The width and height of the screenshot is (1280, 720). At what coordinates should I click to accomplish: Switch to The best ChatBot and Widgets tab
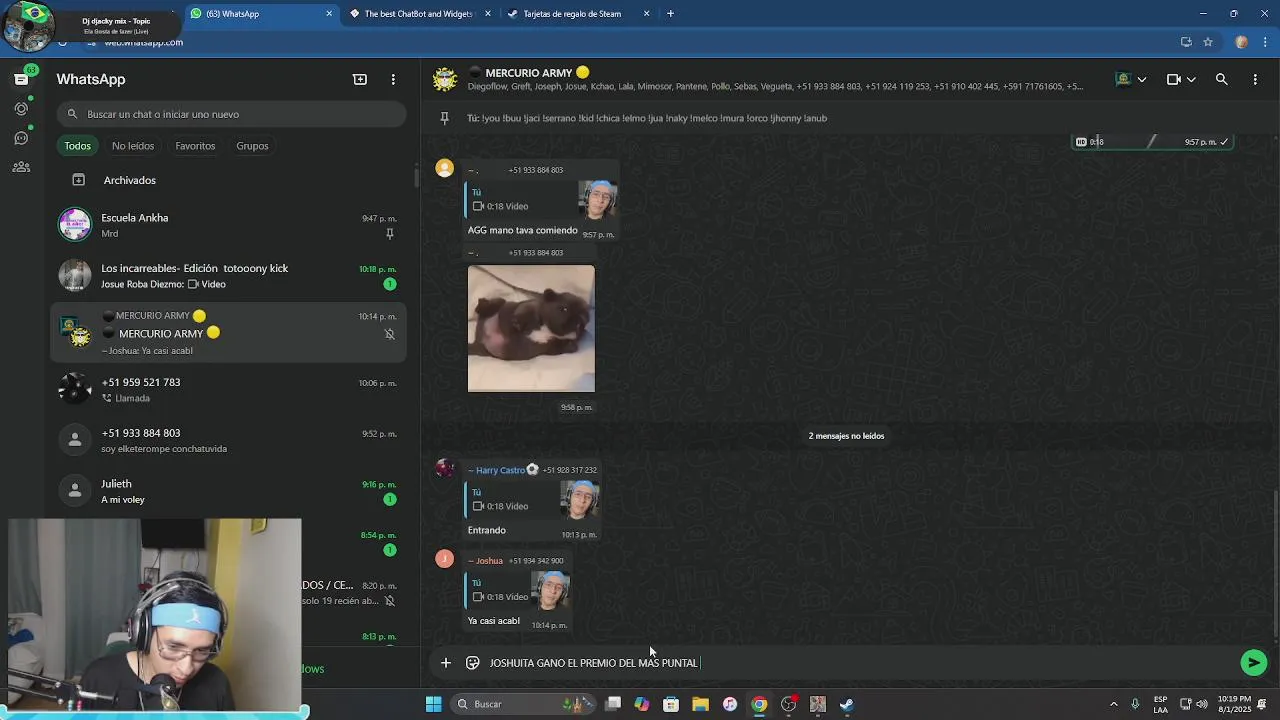(418, 14)
